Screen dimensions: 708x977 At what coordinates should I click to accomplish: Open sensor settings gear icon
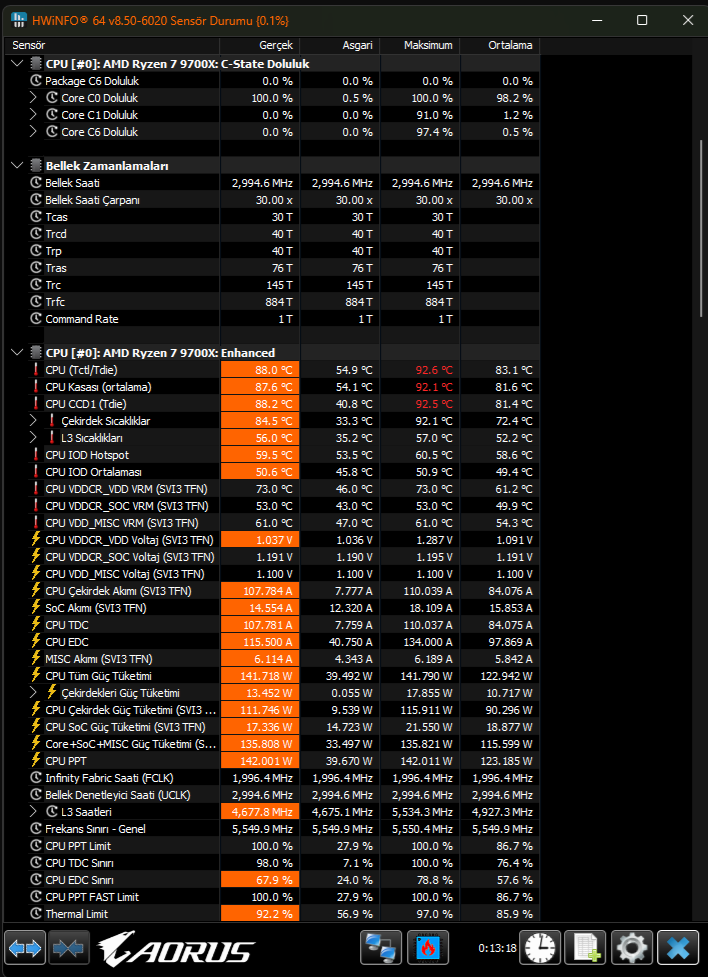pos(632,948)
